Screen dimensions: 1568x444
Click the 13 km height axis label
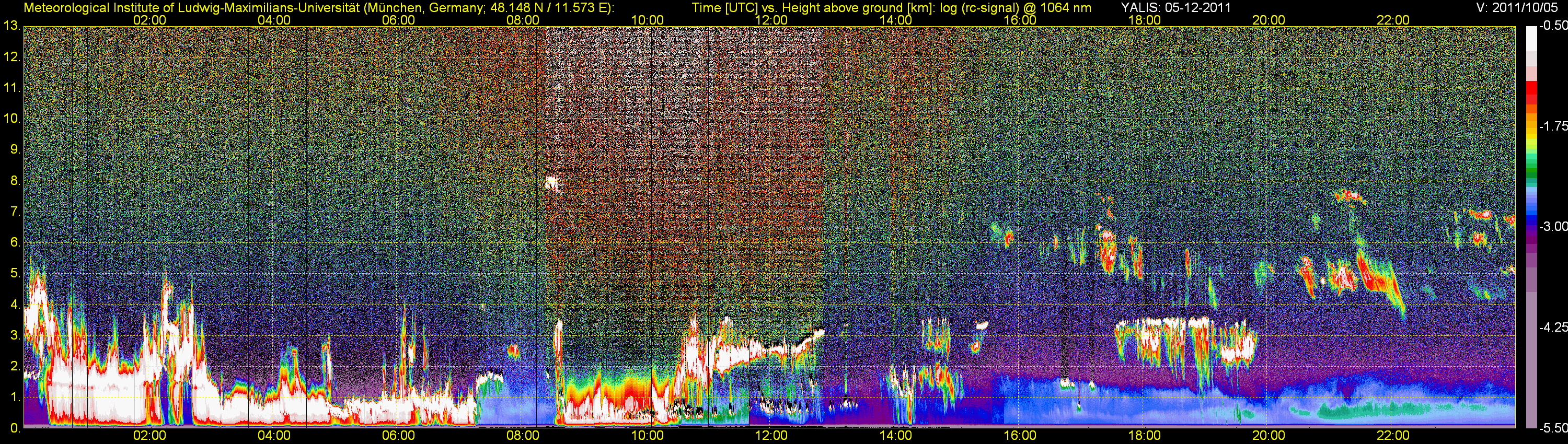click(11, 26)
